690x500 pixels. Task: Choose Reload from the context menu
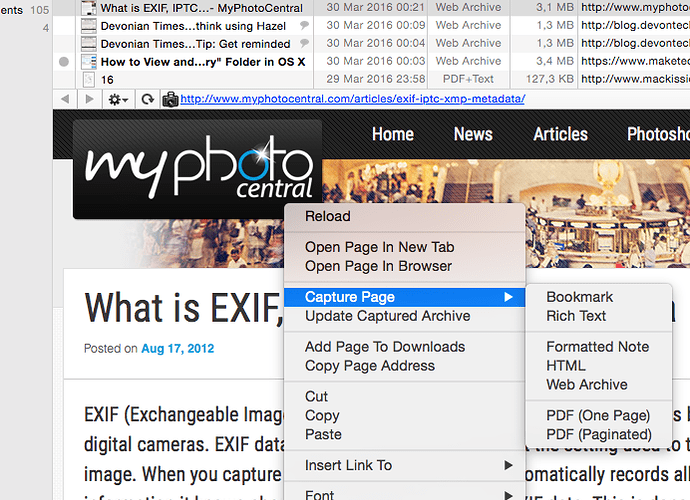(x=328, y=216)
